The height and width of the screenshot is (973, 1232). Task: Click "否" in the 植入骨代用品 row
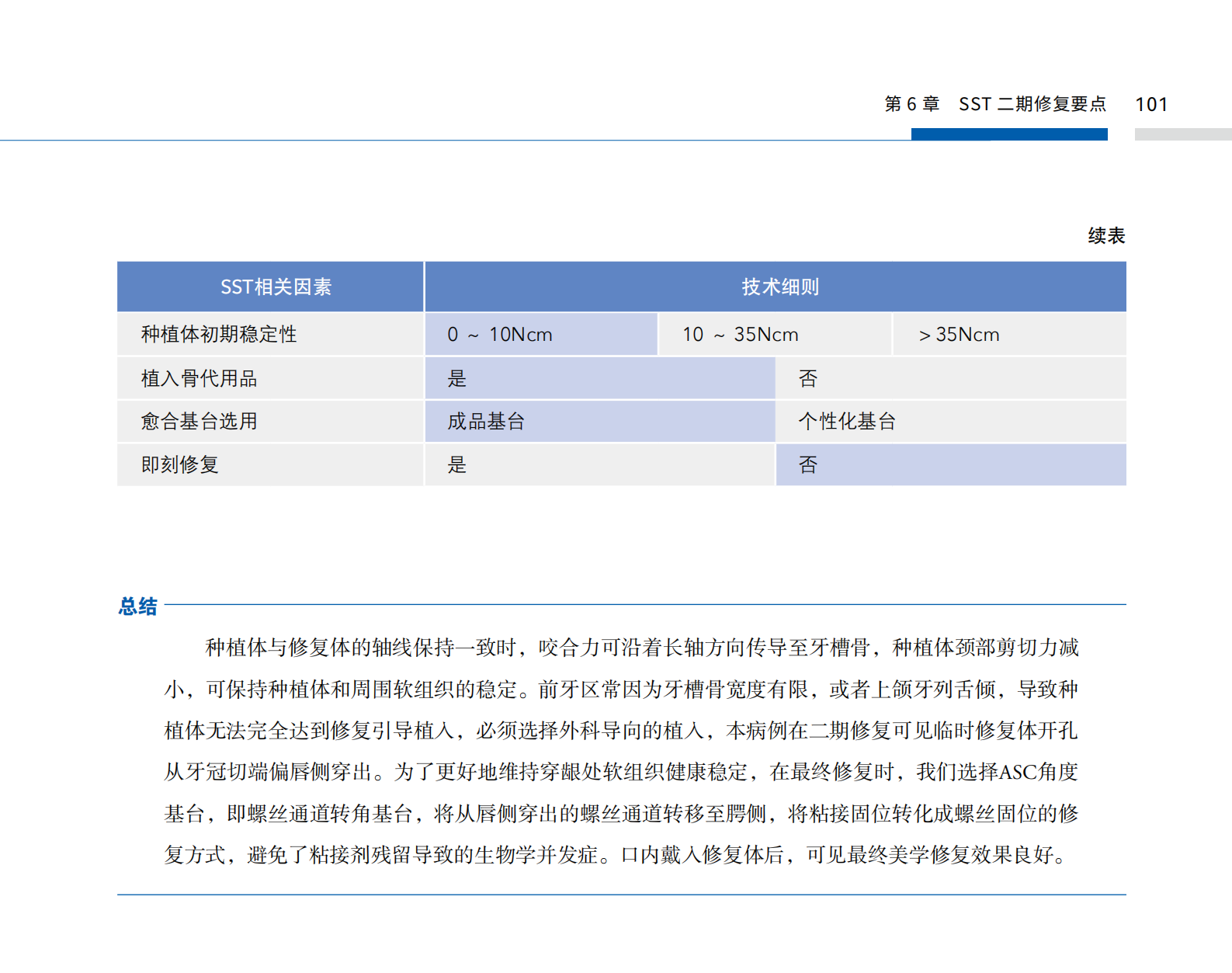808,379
